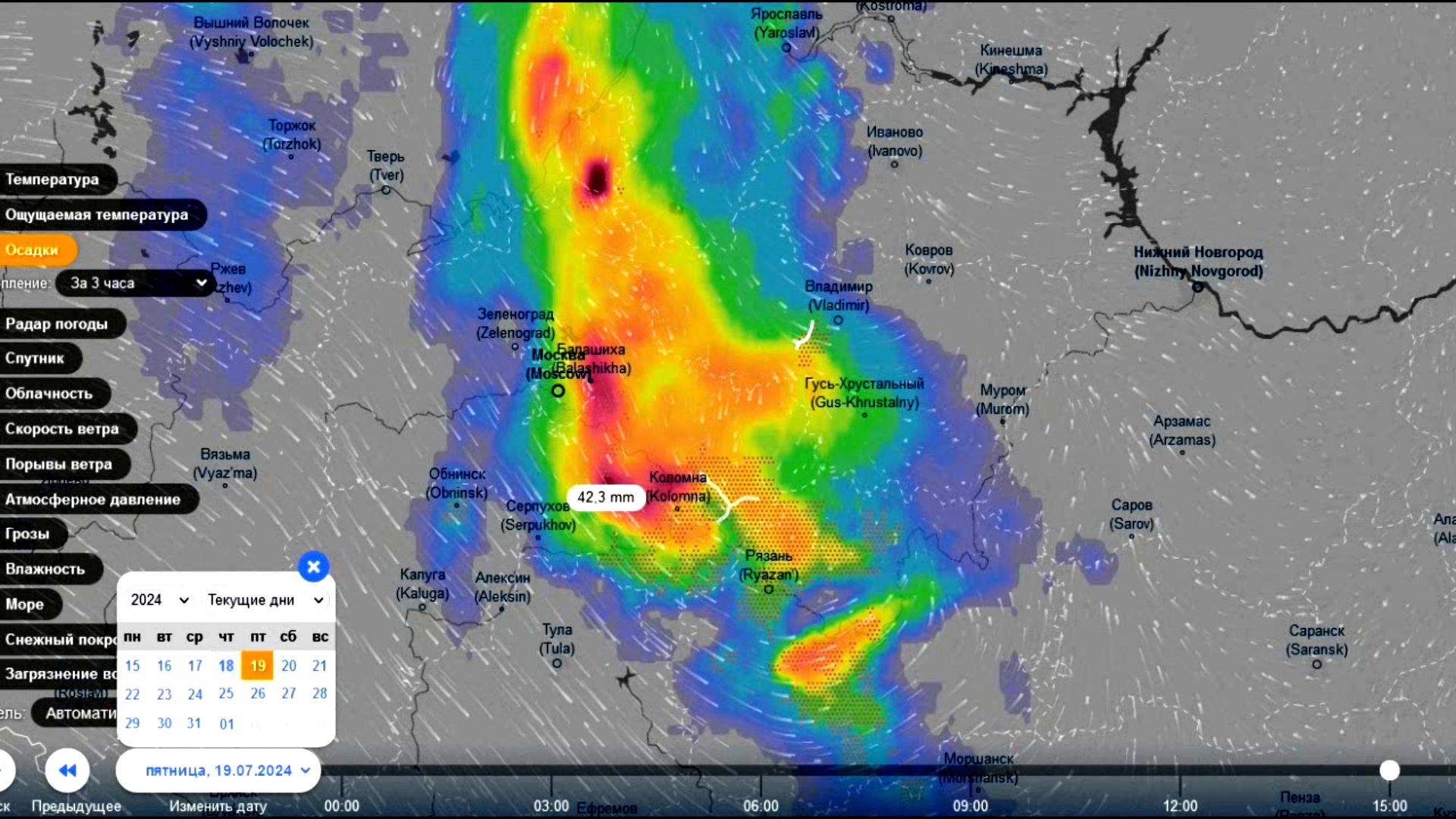Select Радар погоды layer
The height and width of the screenshot is (819, 1456).
click(x=58, y=324)
